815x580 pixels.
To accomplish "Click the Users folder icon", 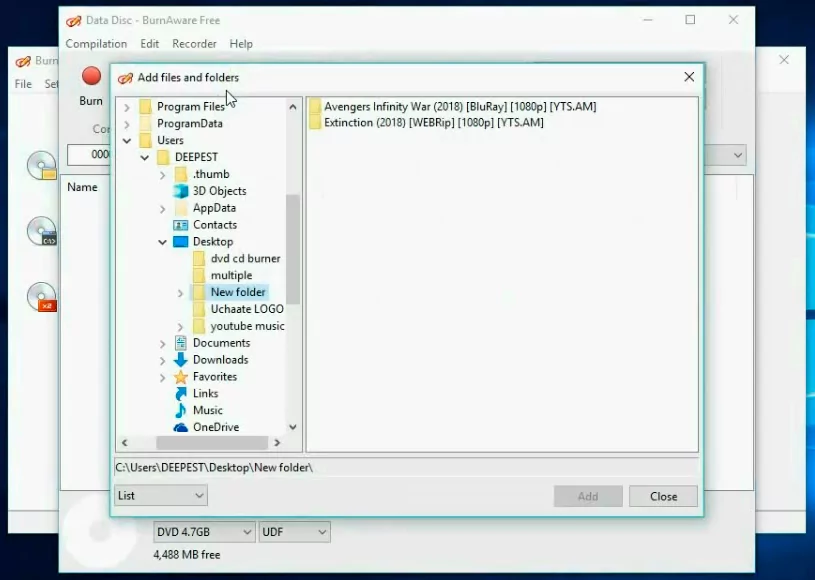I will pyautogui.click(x=146, y=140).
